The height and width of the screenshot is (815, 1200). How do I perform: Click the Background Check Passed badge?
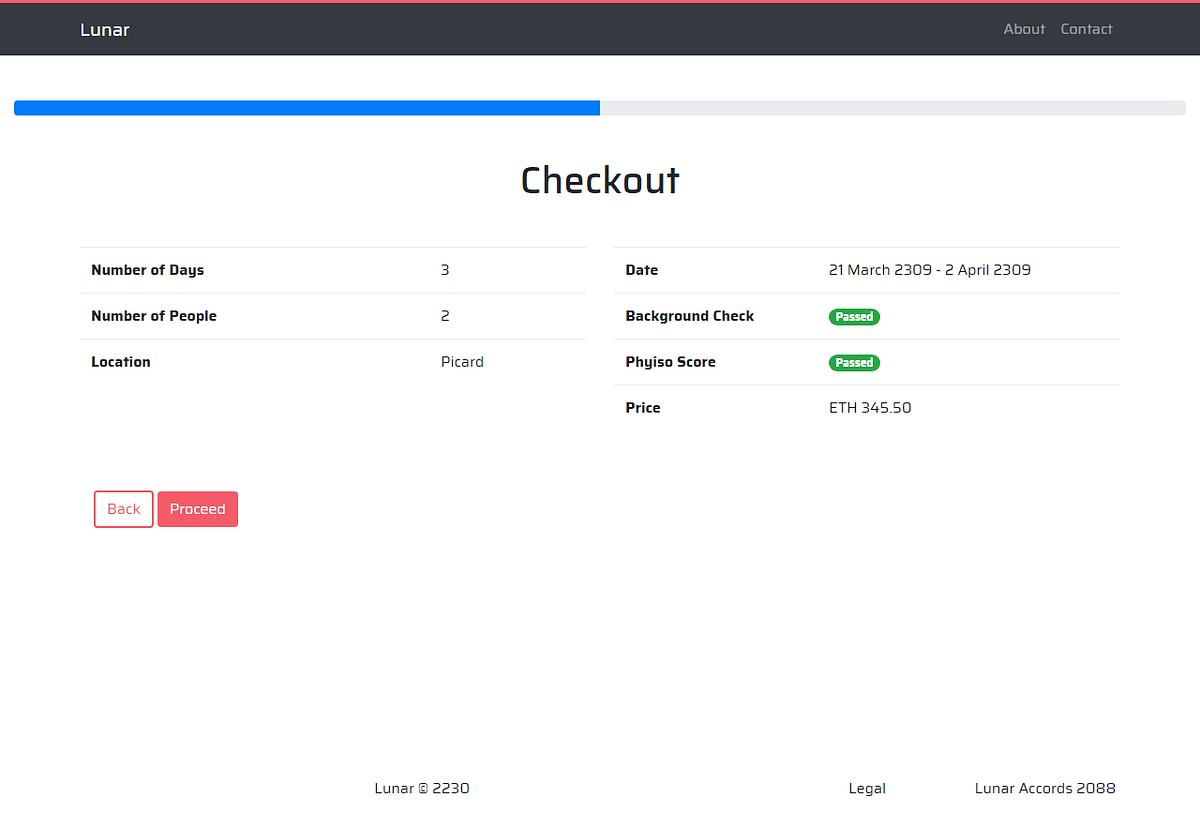(854, 316)
